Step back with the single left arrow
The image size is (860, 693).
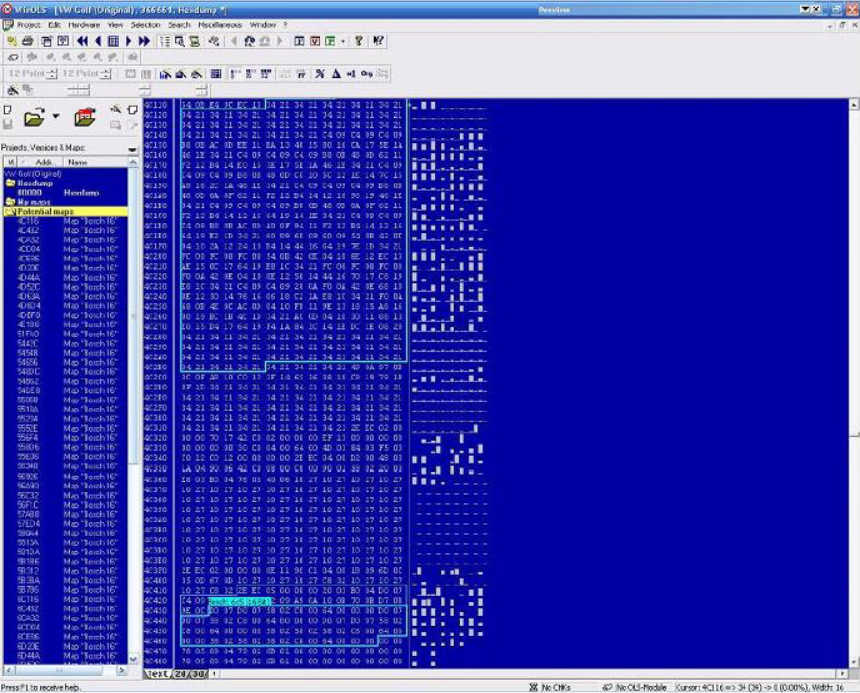coord(98,41)
